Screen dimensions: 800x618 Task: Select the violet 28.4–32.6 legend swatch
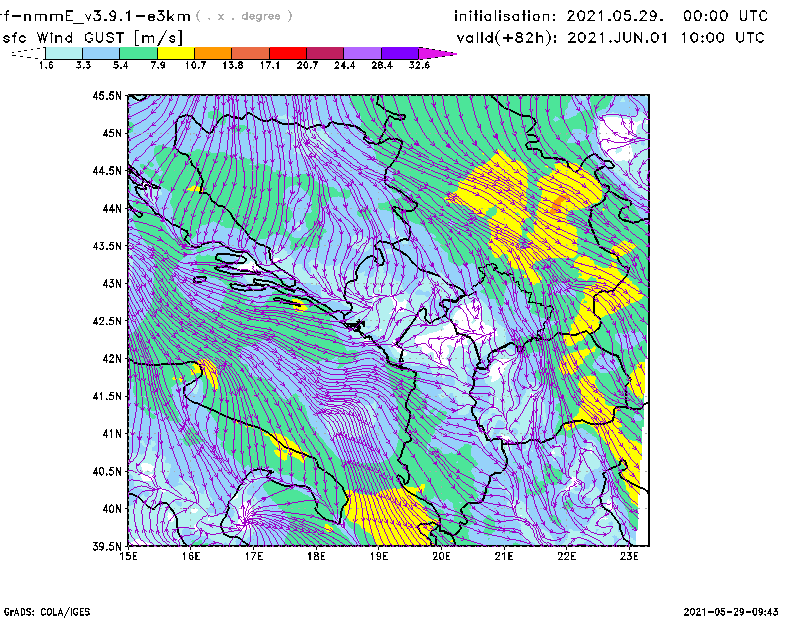pos(400,53)
